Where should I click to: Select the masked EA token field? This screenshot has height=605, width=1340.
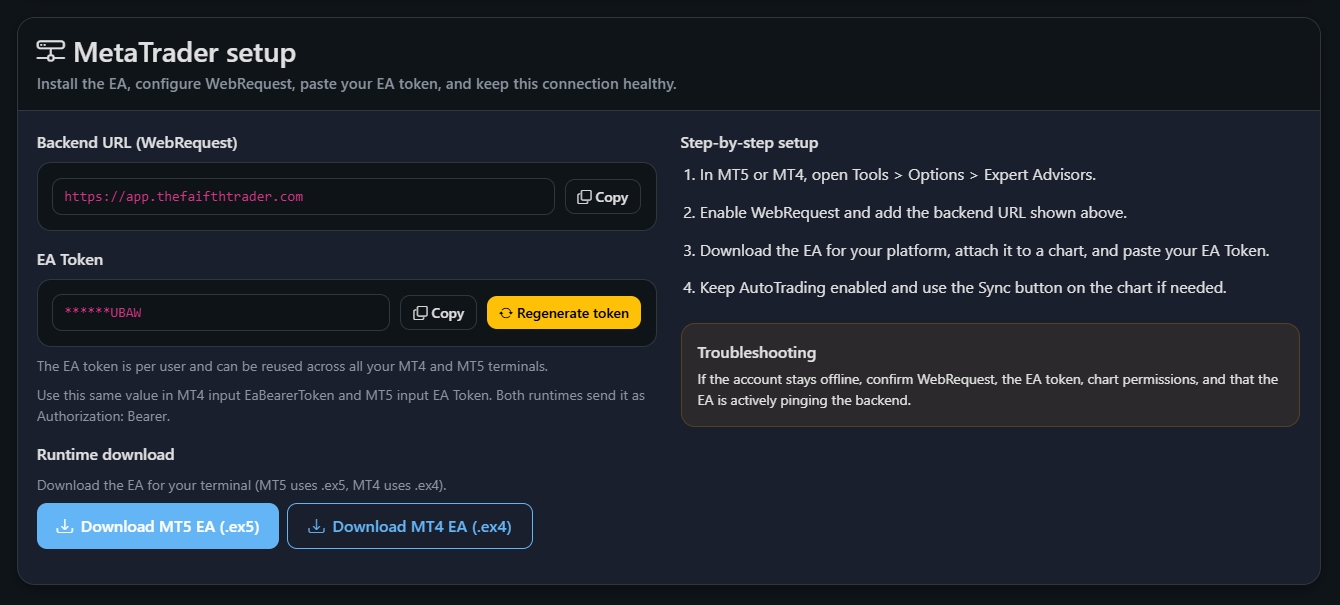(221, 313)
